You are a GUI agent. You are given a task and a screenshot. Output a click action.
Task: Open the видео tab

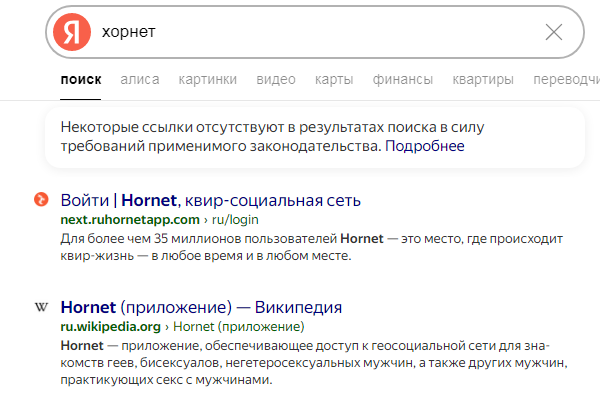coord(276,80)
